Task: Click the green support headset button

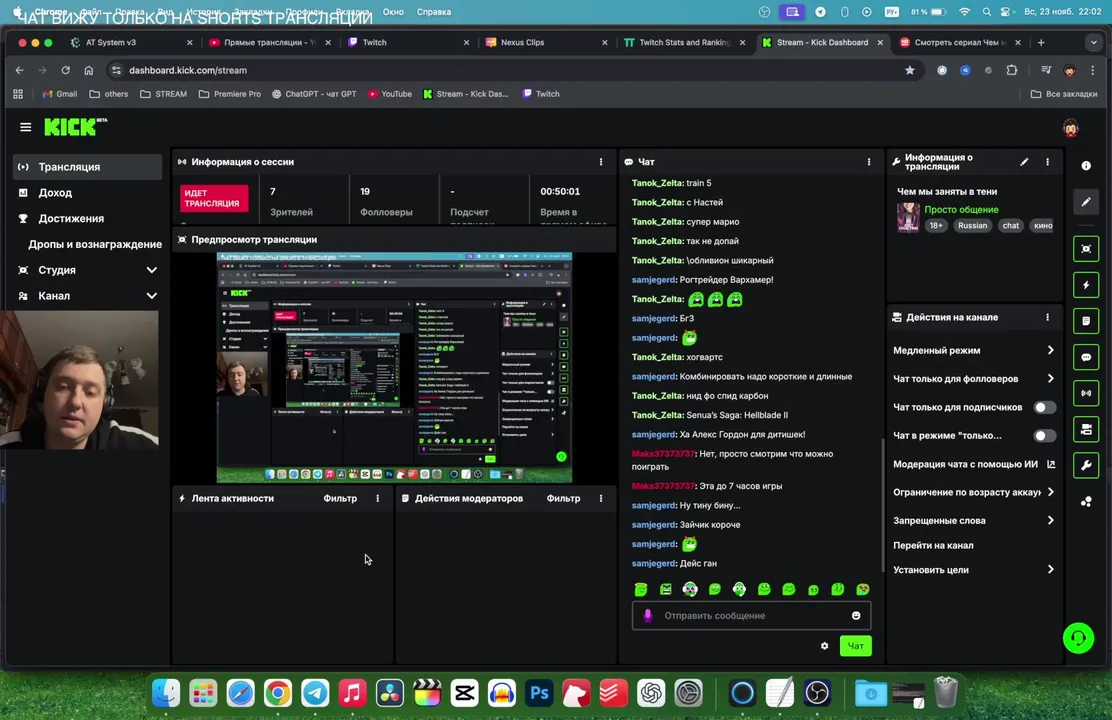Action: pyautogui.click(x=1078, y=638)
